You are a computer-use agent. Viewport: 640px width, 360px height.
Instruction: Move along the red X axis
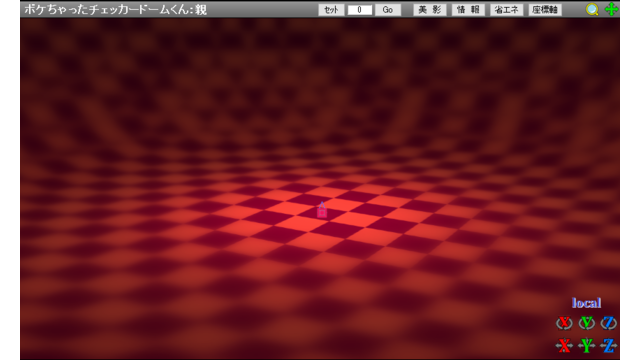point(564,345)
